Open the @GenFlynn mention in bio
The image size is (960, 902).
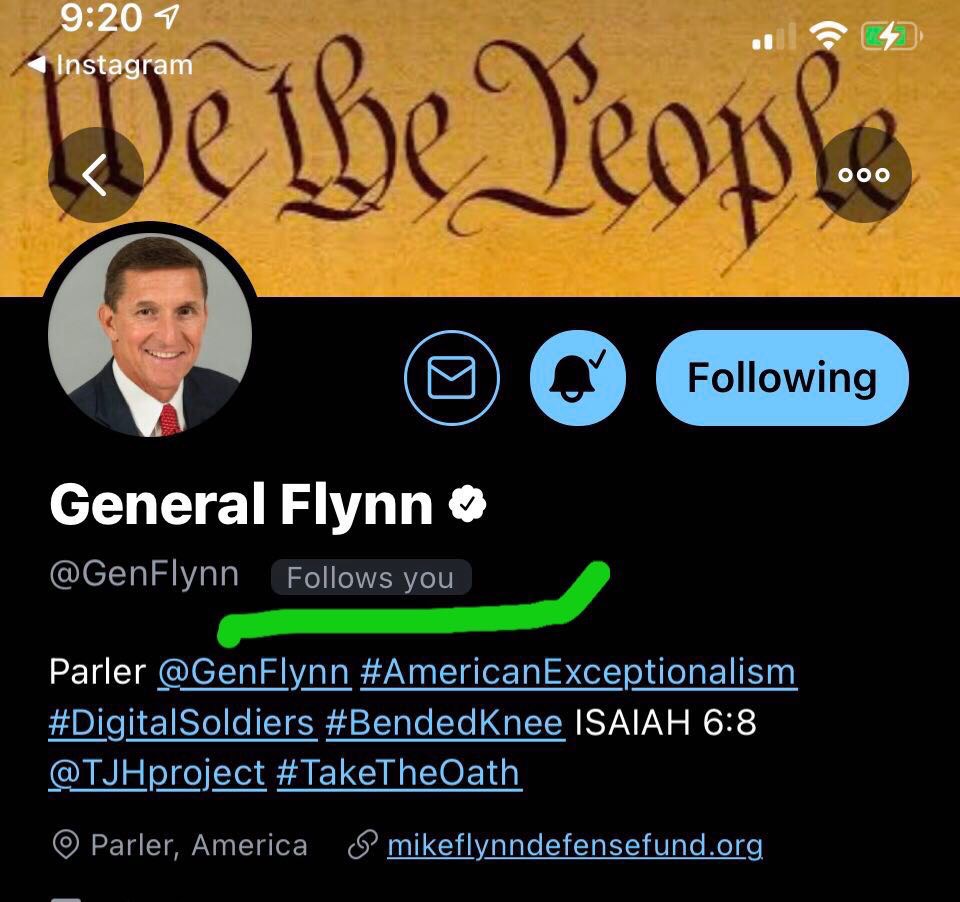click(254, 672)
